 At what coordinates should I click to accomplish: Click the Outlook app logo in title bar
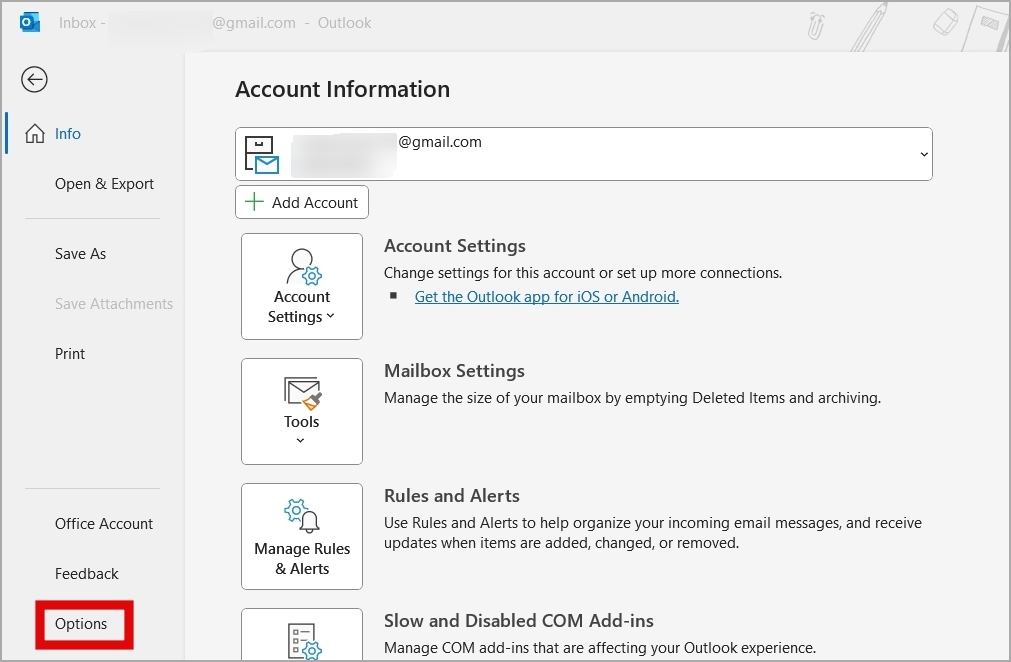(x=30, y=23)
